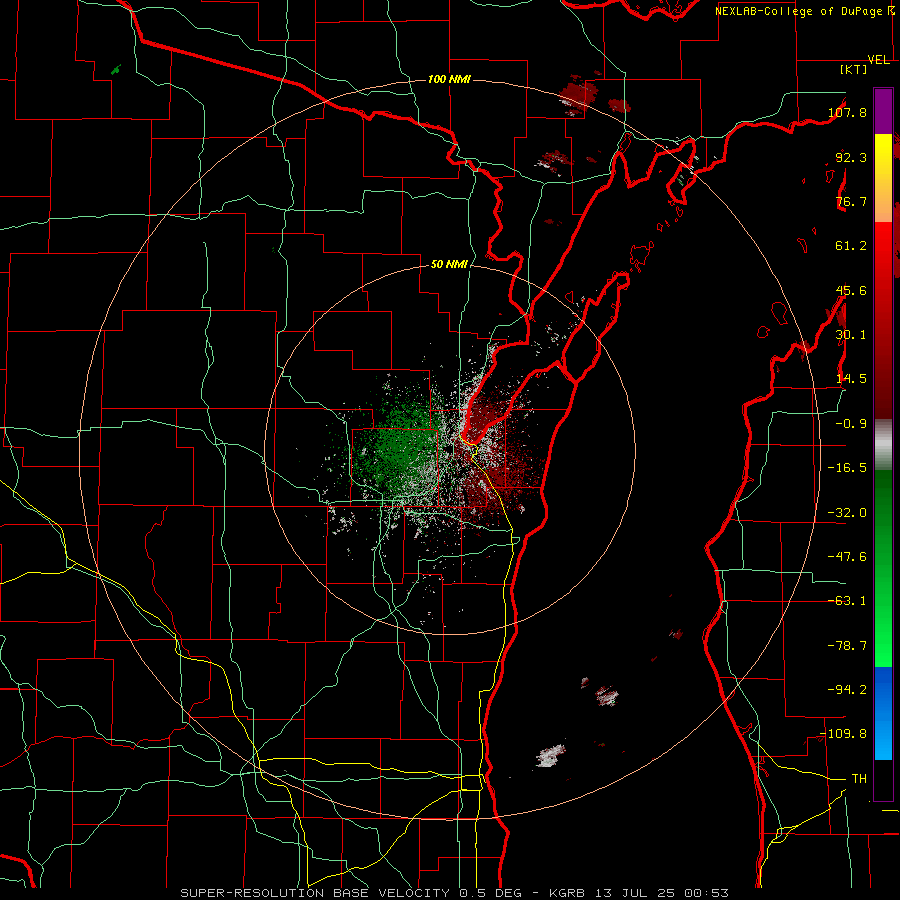Click the VEL legend title

[x=878, y=60]
